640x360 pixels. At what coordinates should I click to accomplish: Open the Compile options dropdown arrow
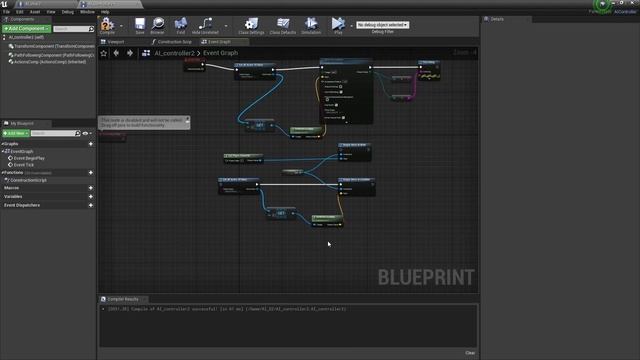(121, 26)
